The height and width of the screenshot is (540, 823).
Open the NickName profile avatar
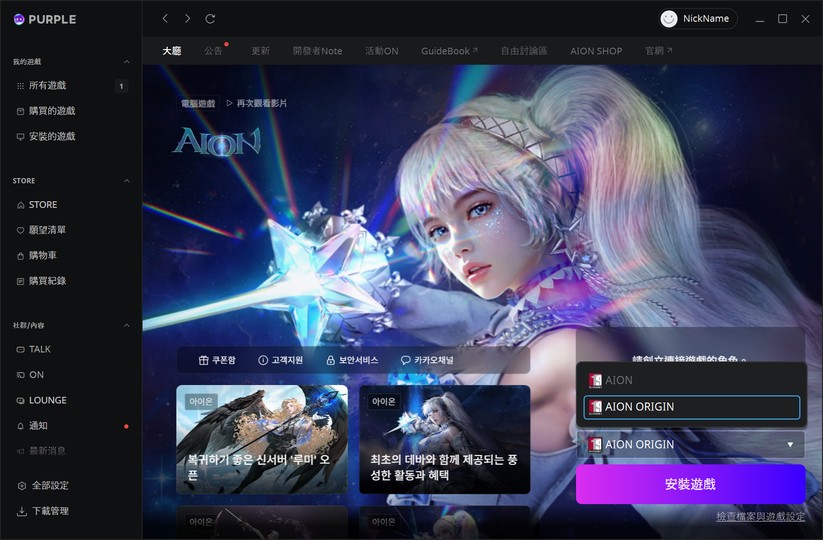669,19
